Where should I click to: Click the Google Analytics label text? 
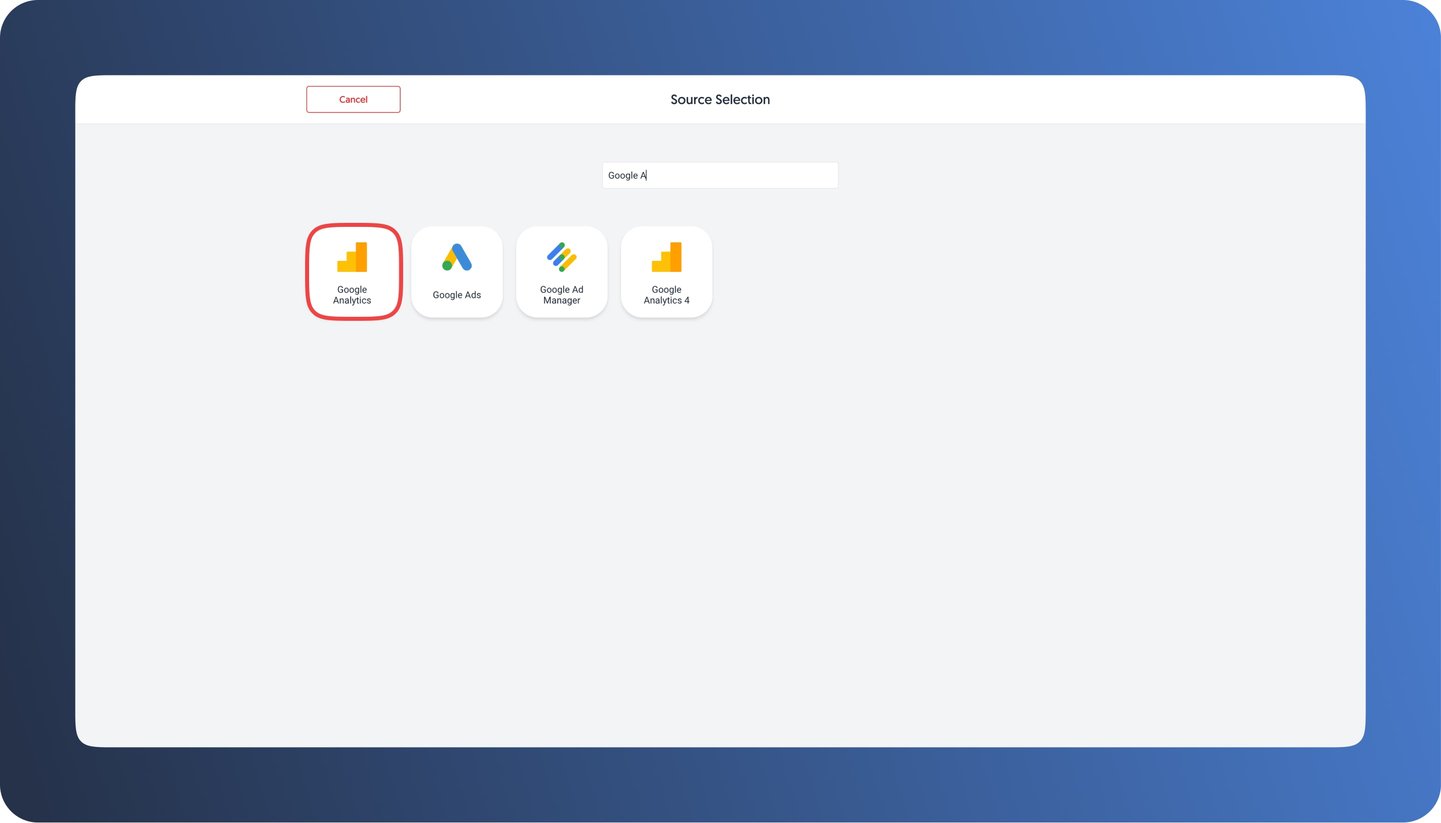pos(352,294)
